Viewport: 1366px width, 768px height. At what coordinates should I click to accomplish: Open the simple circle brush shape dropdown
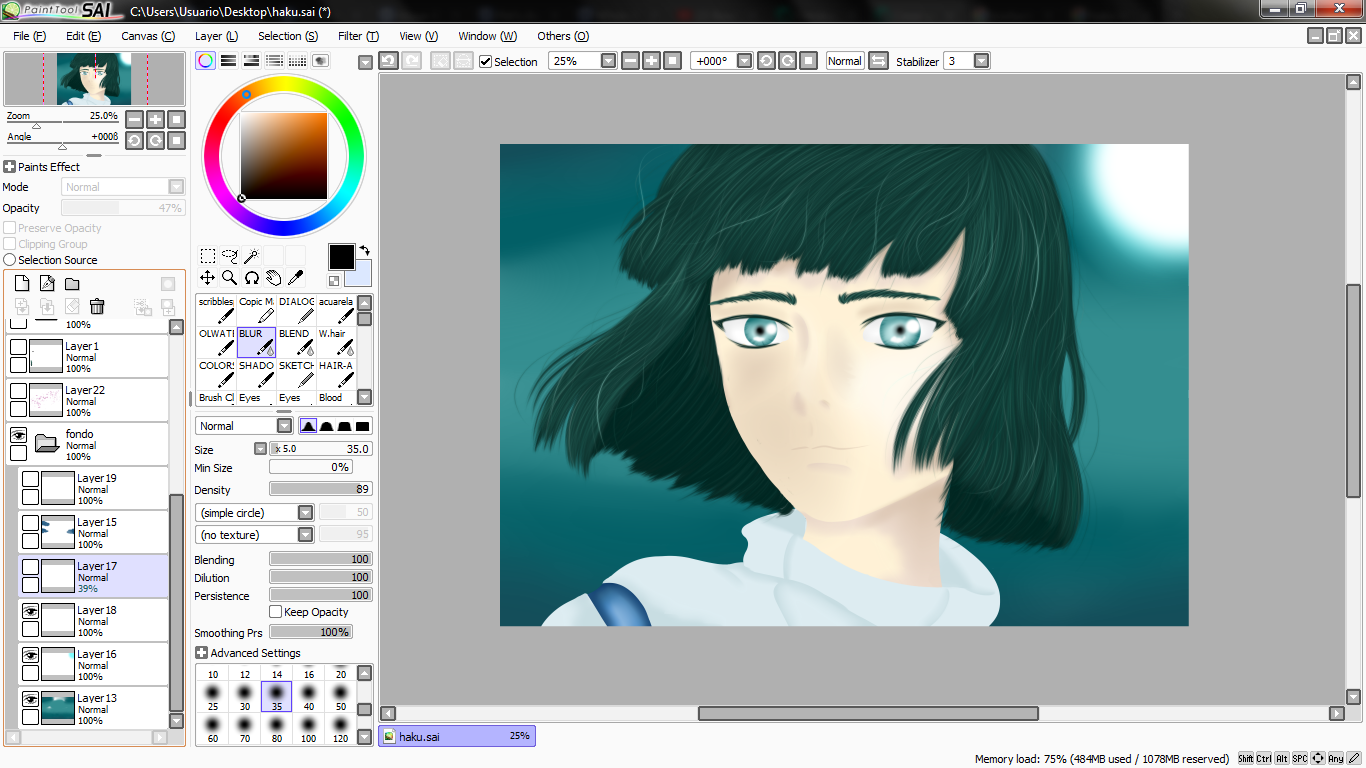tap(256, 512)
